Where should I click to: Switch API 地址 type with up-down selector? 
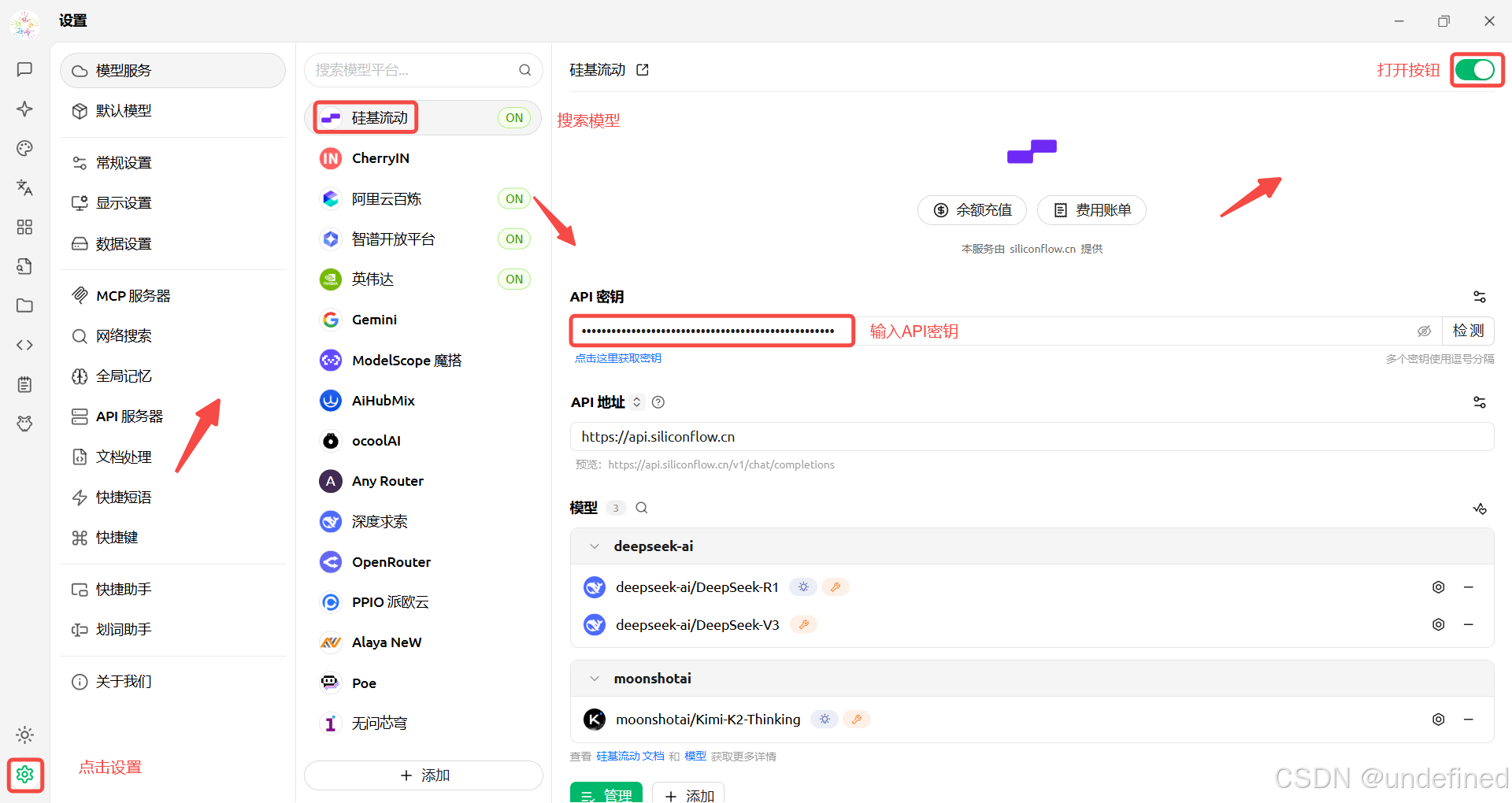pyautogui.click(x=637, y=402)
